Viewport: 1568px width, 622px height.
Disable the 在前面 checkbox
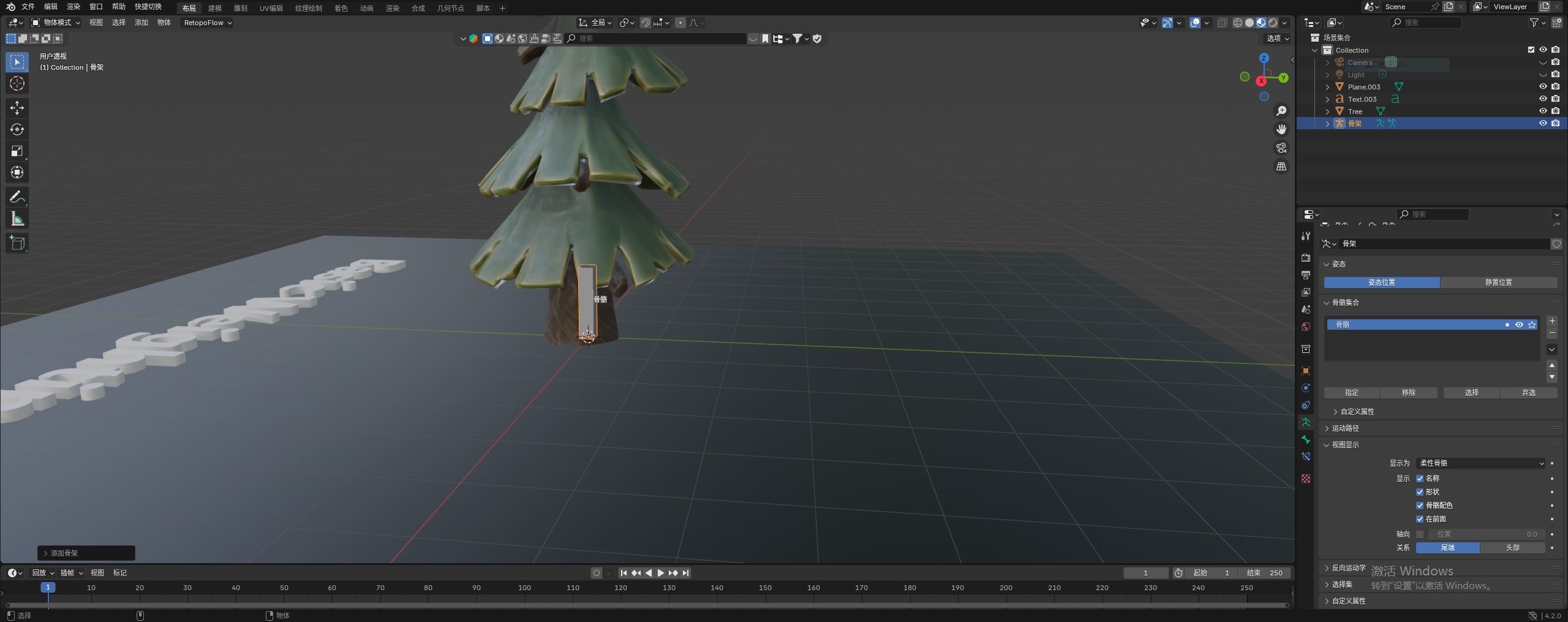(x=1420, y=518)
